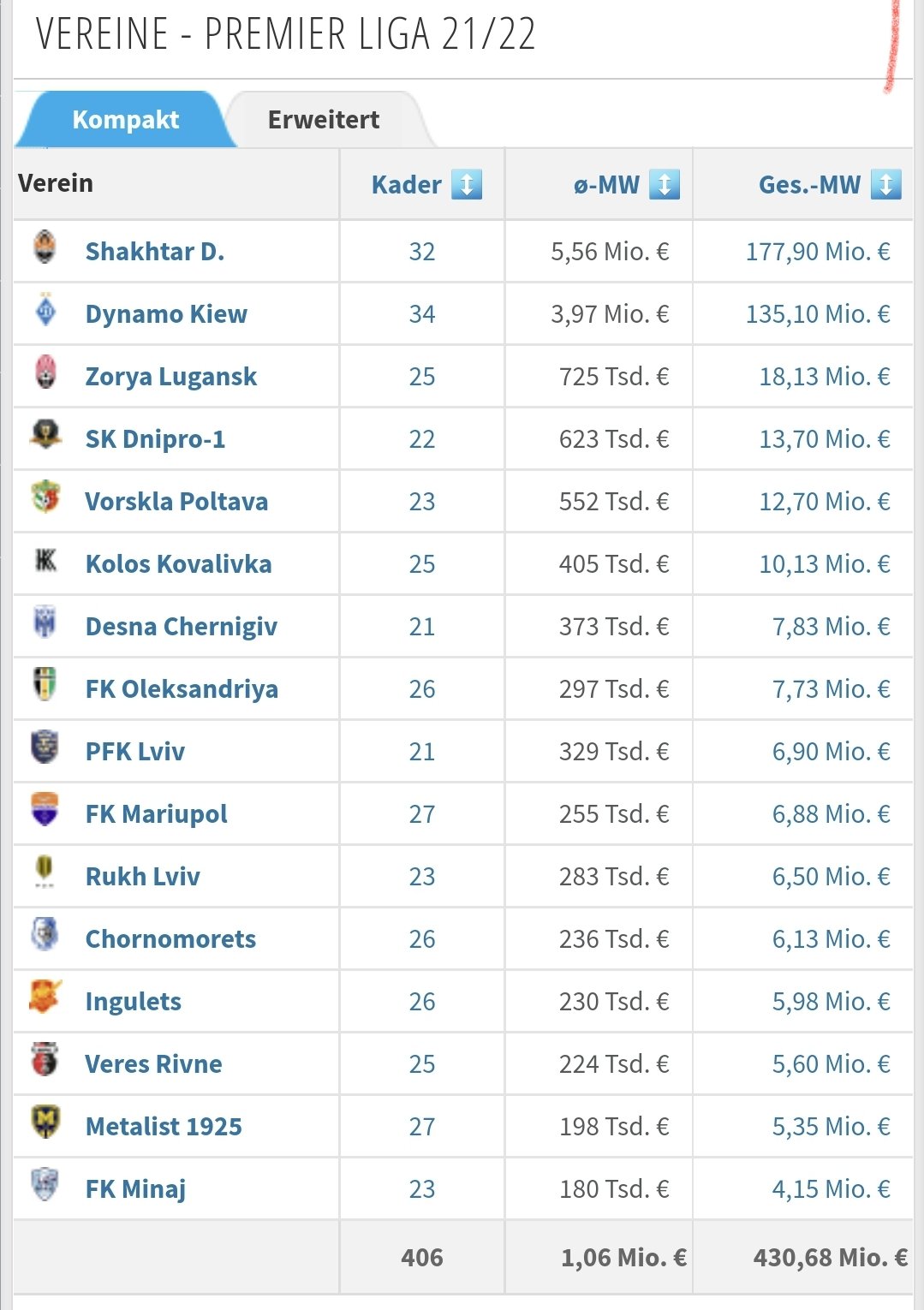
Task: Open the Desna Chernigiv club link
Action: pos(182,627)
